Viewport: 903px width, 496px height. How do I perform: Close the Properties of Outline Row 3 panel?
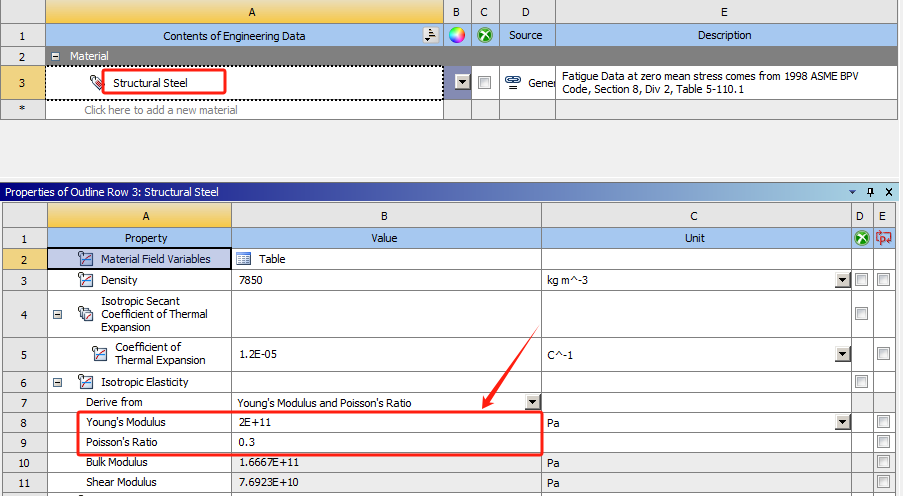pyautogui.click(x=889, y=192)
